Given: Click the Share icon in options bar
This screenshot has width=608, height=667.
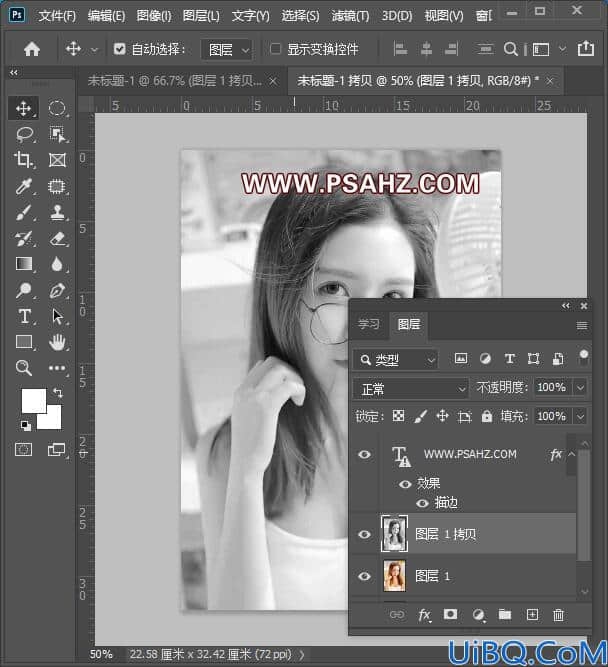Looking at the screenshot, I should [x=586, y=48].
